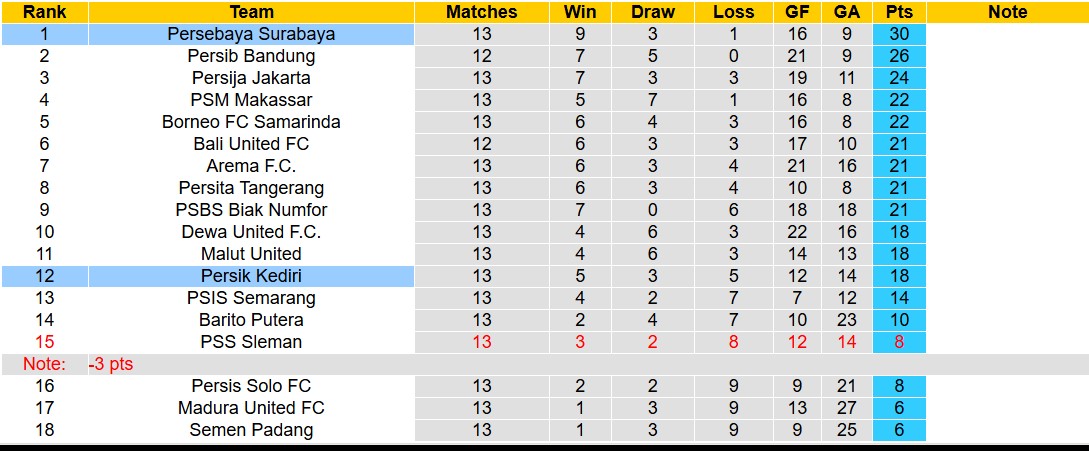Click the Win column header
Viewport: 1089px width, 451px height.
(580, 12)
